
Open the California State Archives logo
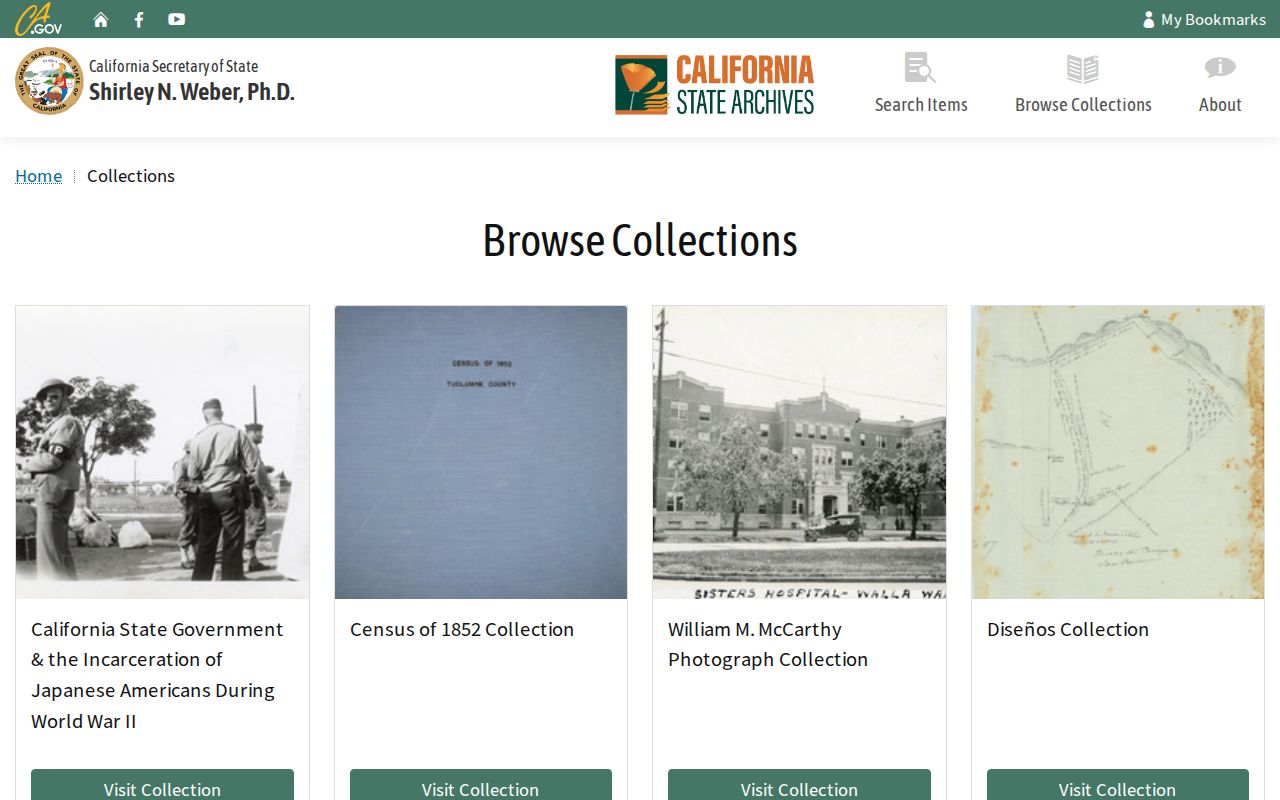point(715,85)
